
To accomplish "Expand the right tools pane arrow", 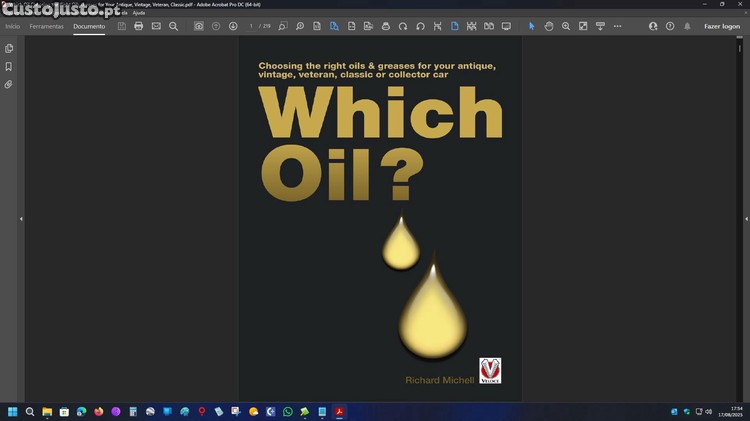I will point(745,218).
